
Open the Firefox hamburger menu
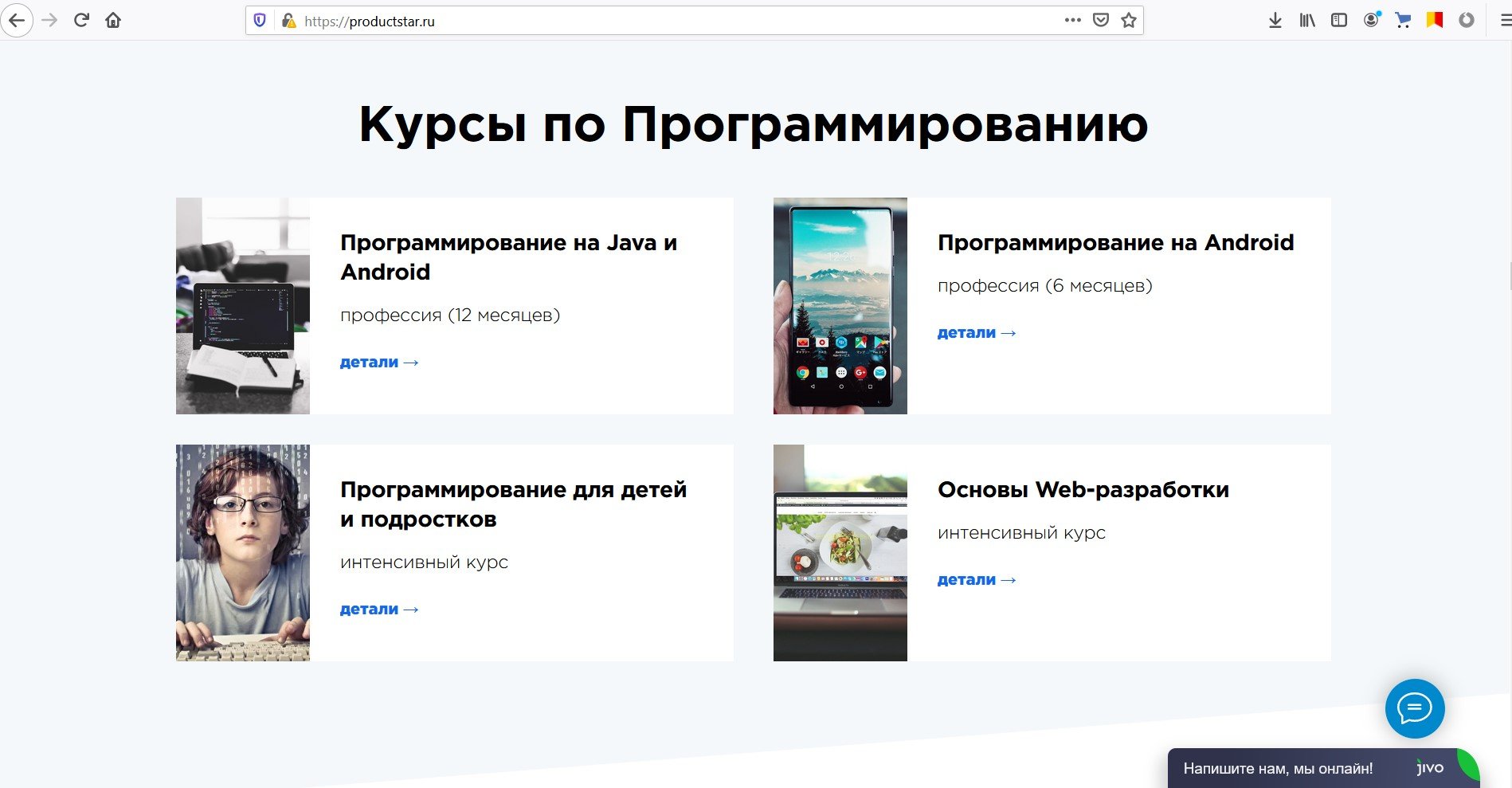coord(1505,21)
